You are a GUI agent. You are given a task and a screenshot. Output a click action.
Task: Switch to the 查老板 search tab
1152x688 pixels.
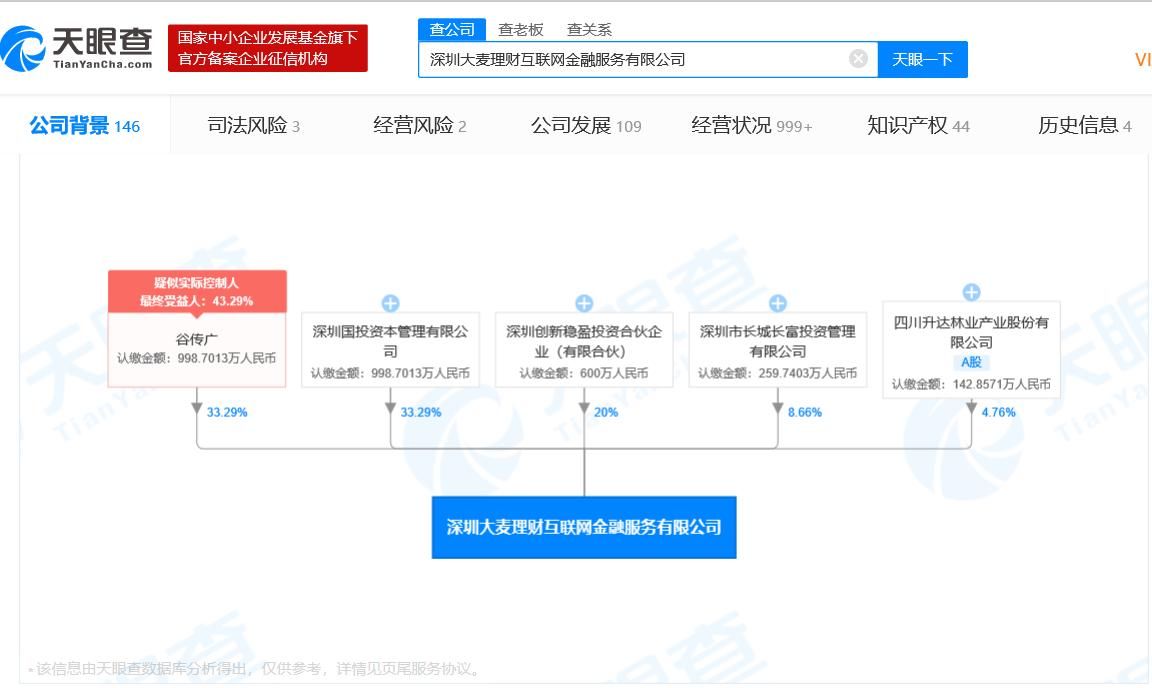pos(520,29)
